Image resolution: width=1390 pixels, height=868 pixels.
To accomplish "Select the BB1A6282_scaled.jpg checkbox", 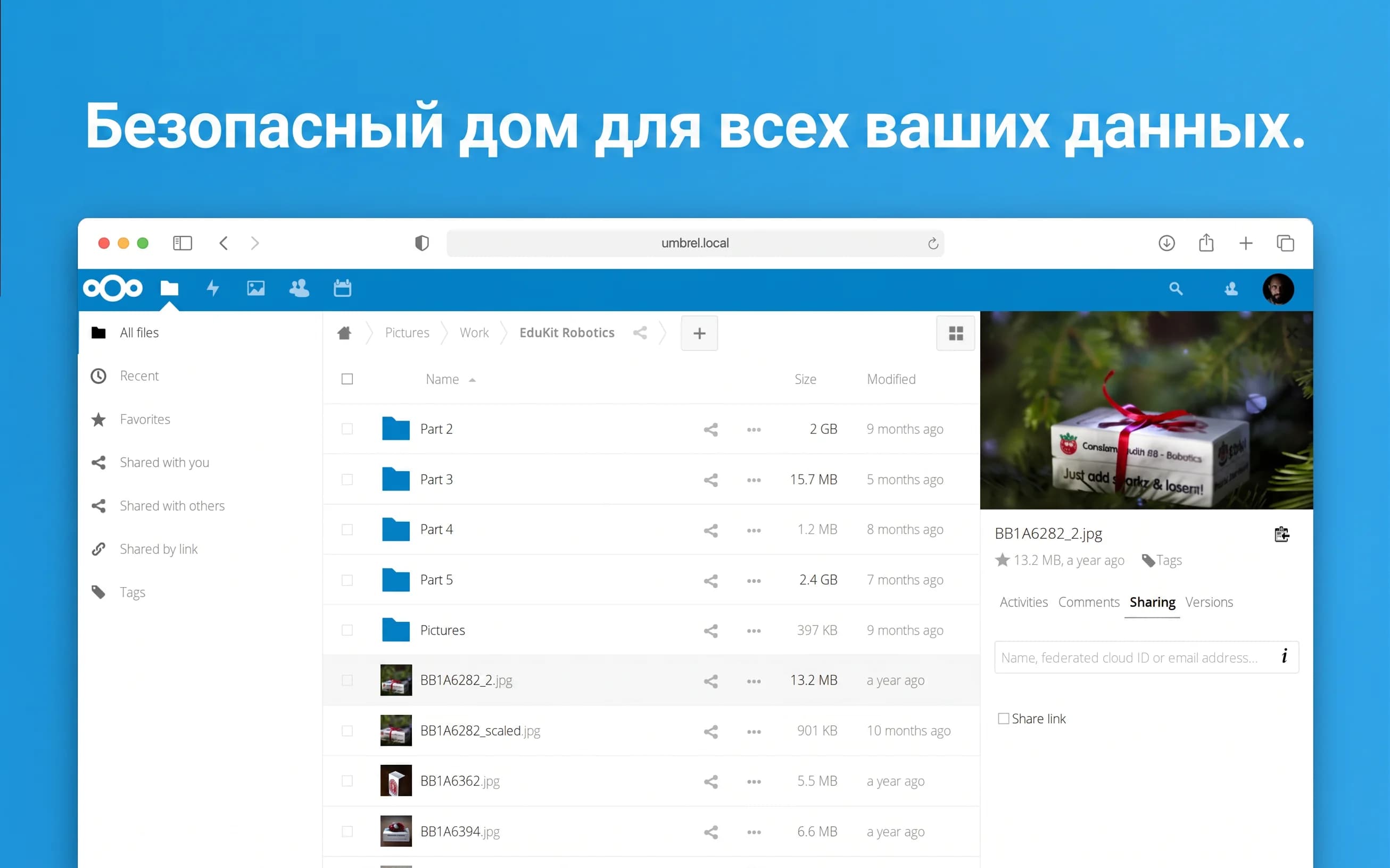I will point(347,731).
